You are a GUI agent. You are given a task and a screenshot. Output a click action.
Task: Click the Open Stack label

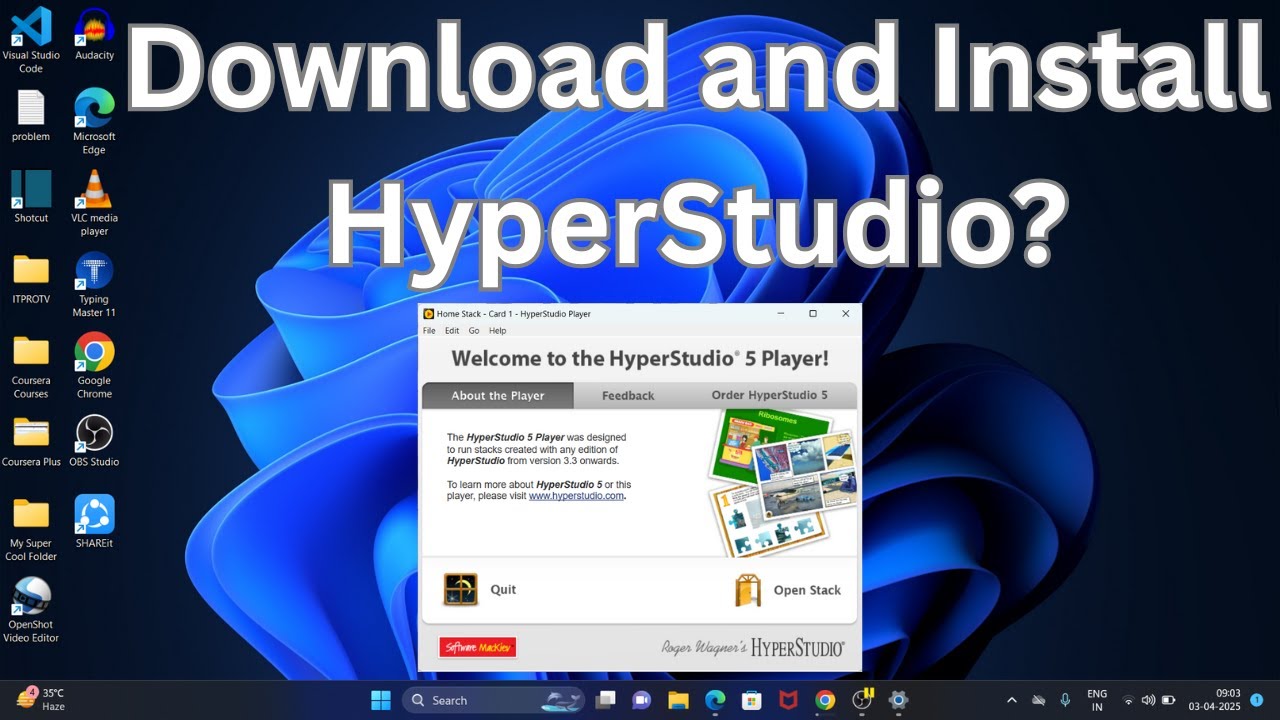(807, 590)
